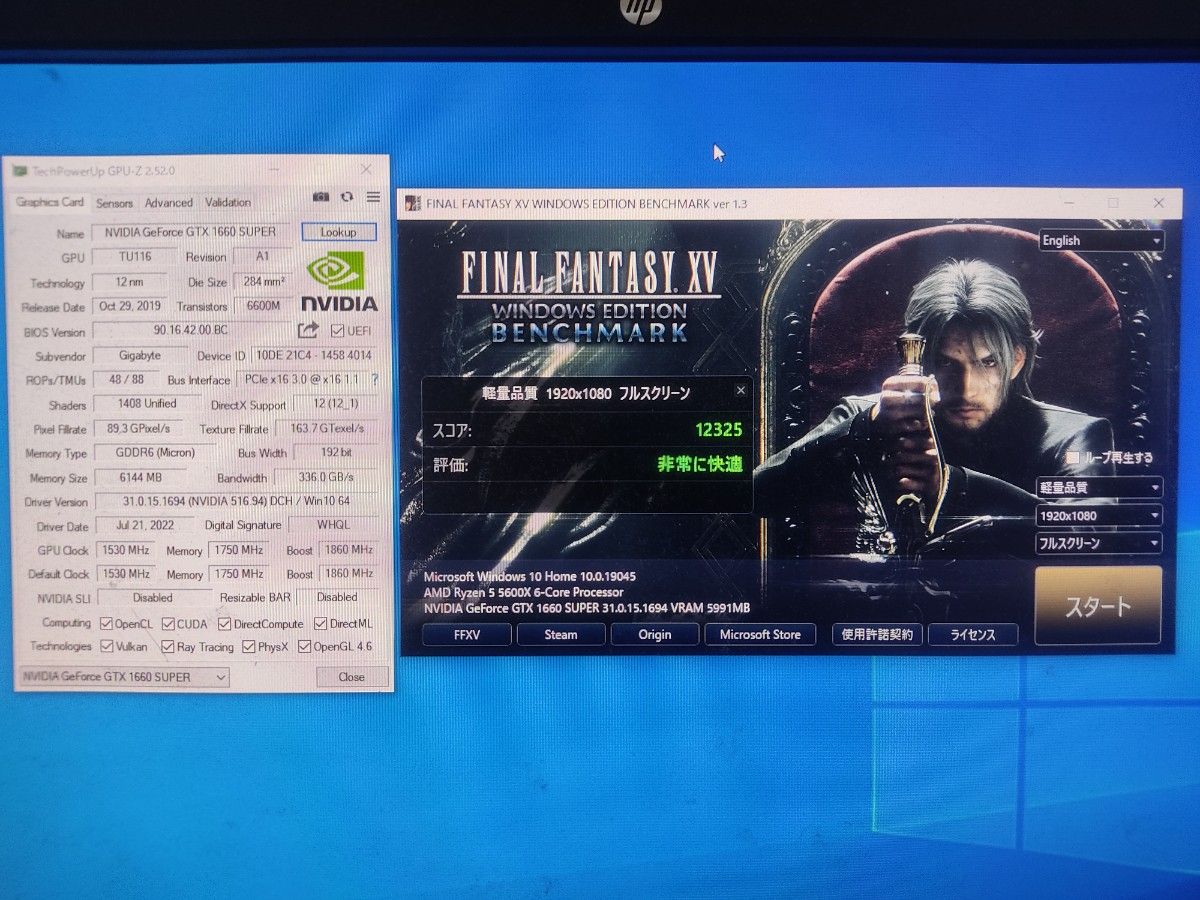Screen dimensions: 1200x900
Task: Click the BIOS export share icon
Action: click(x=308, y=330)
